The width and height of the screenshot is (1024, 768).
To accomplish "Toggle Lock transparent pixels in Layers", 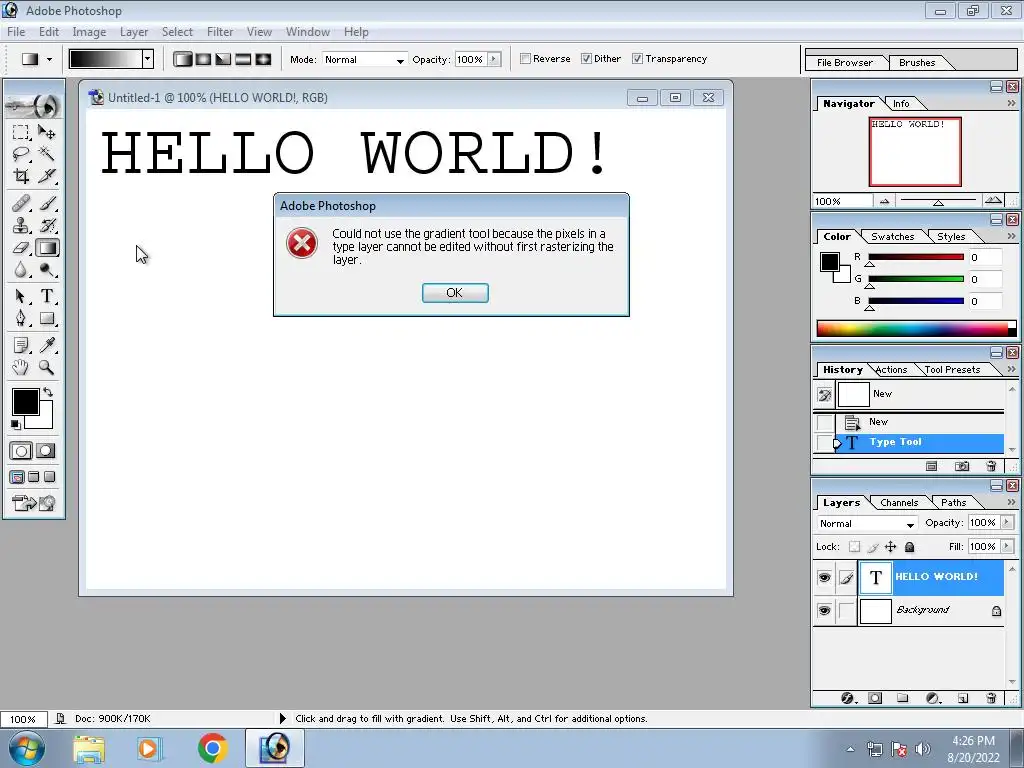I will [x=854, y=547].
